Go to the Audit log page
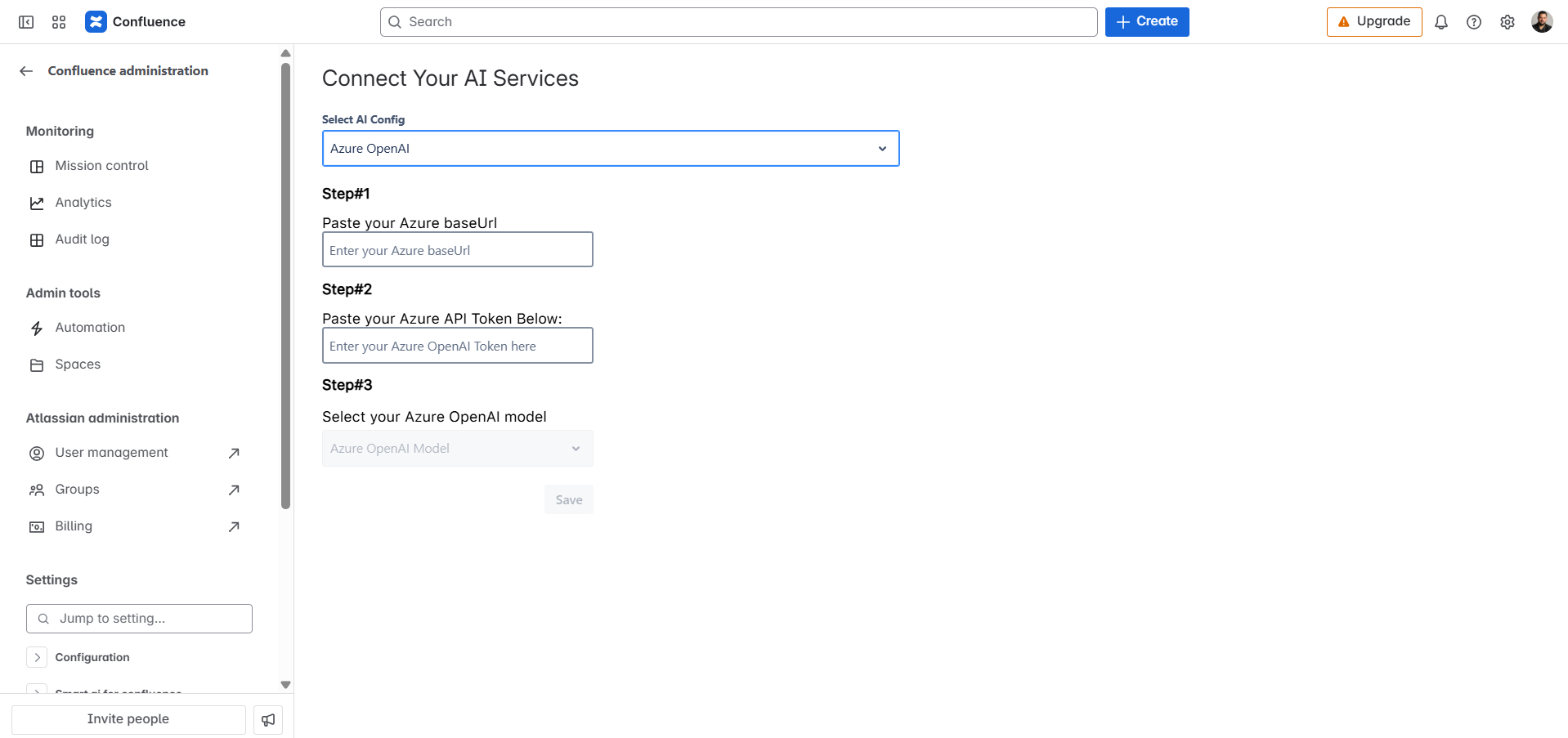 tap(82, 239)
